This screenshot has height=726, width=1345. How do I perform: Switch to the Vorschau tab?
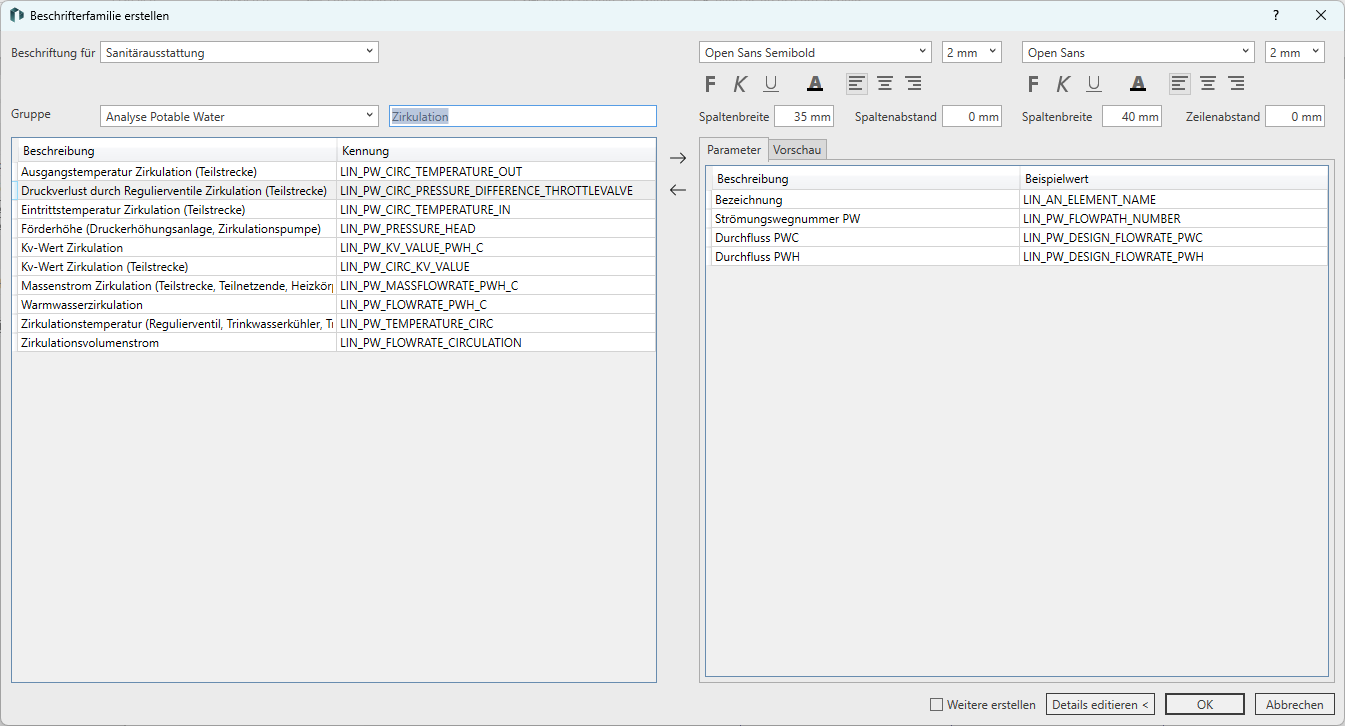coord(797,150)
